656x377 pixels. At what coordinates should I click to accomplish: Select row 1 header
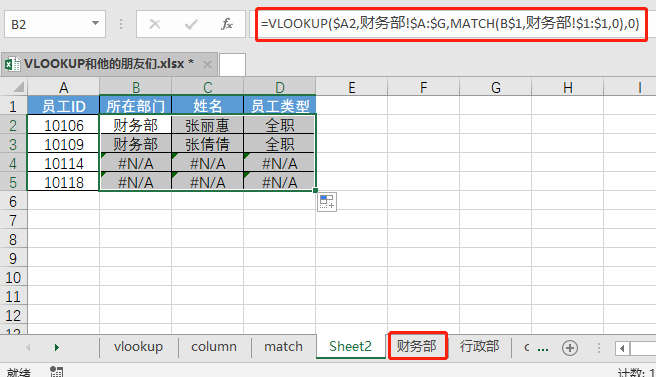point(13,106)
